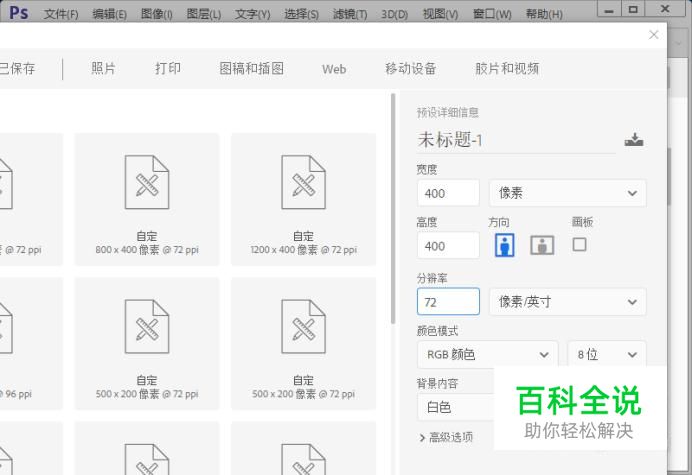Screen dimensions: 692x475
Task: Expand 高级选项 advanced options
Action: pos(446,437)
